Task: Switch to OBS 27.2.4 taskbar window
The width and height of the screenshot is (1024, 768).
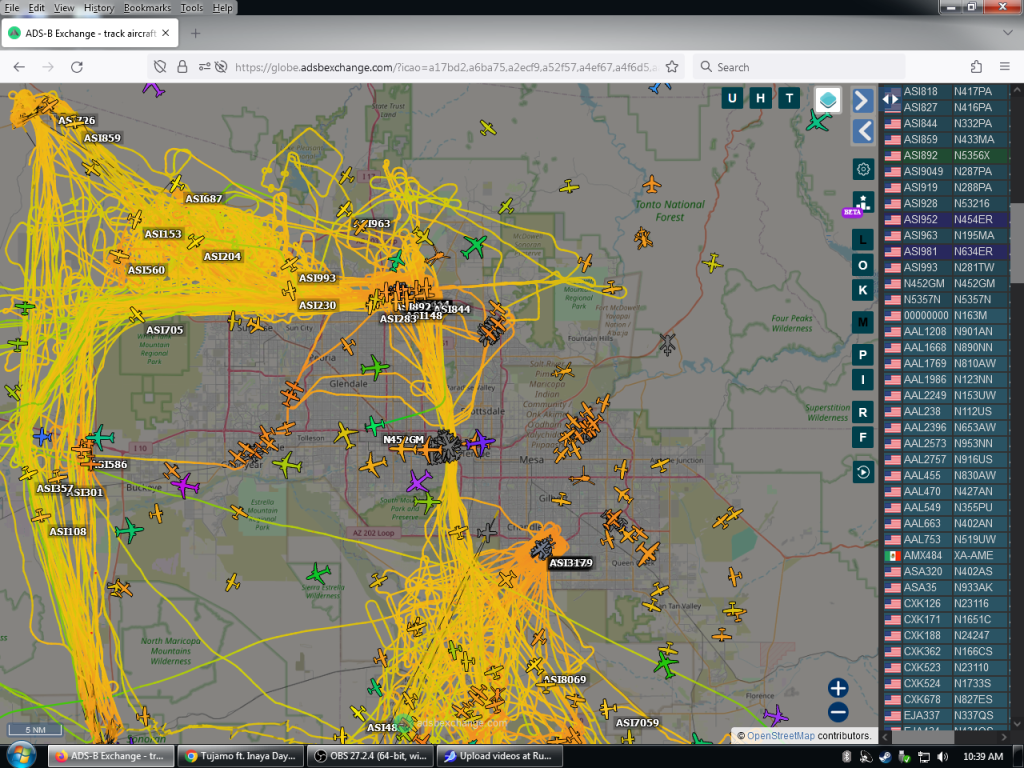Action: [370, 756]
